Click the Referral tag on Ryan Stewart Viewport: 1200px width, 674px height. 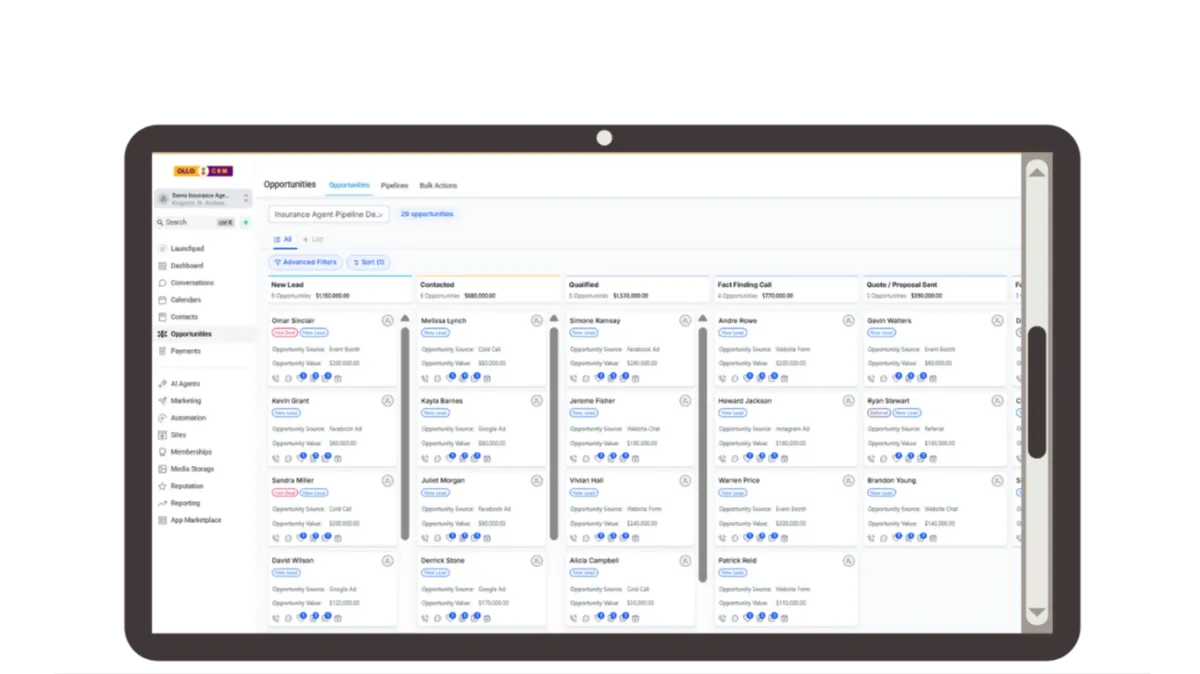[x=879, y=413]
